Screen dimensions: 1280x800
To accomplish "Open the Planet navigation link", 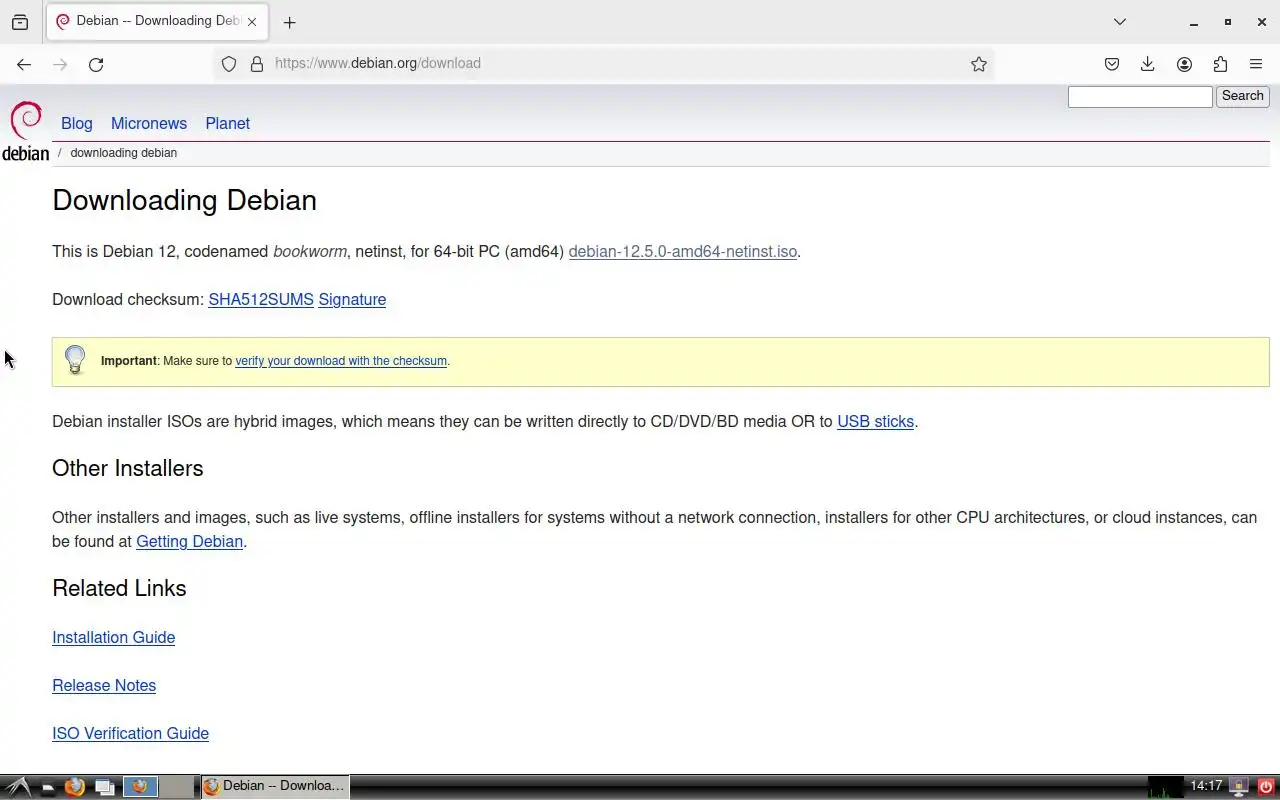I will (228, 123).
